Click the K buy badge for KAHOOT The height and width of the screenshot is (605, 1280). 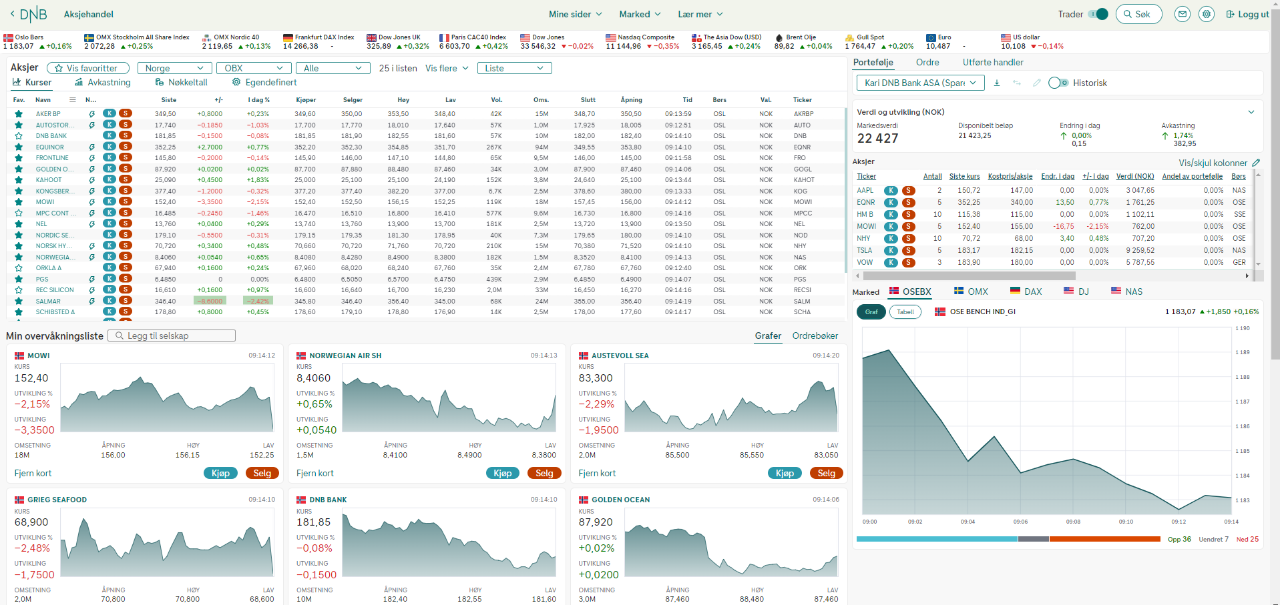pyautogui.click(x=109, y=180)
